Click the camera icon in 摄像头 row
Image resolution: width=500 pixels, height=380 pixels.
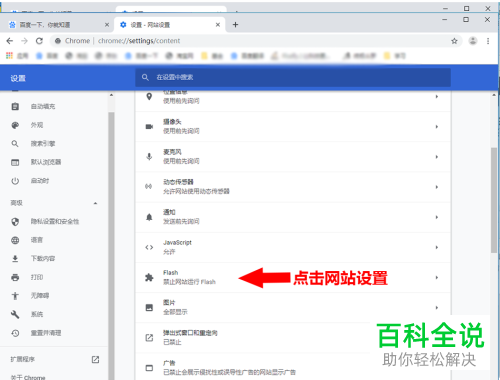(149, 127)
